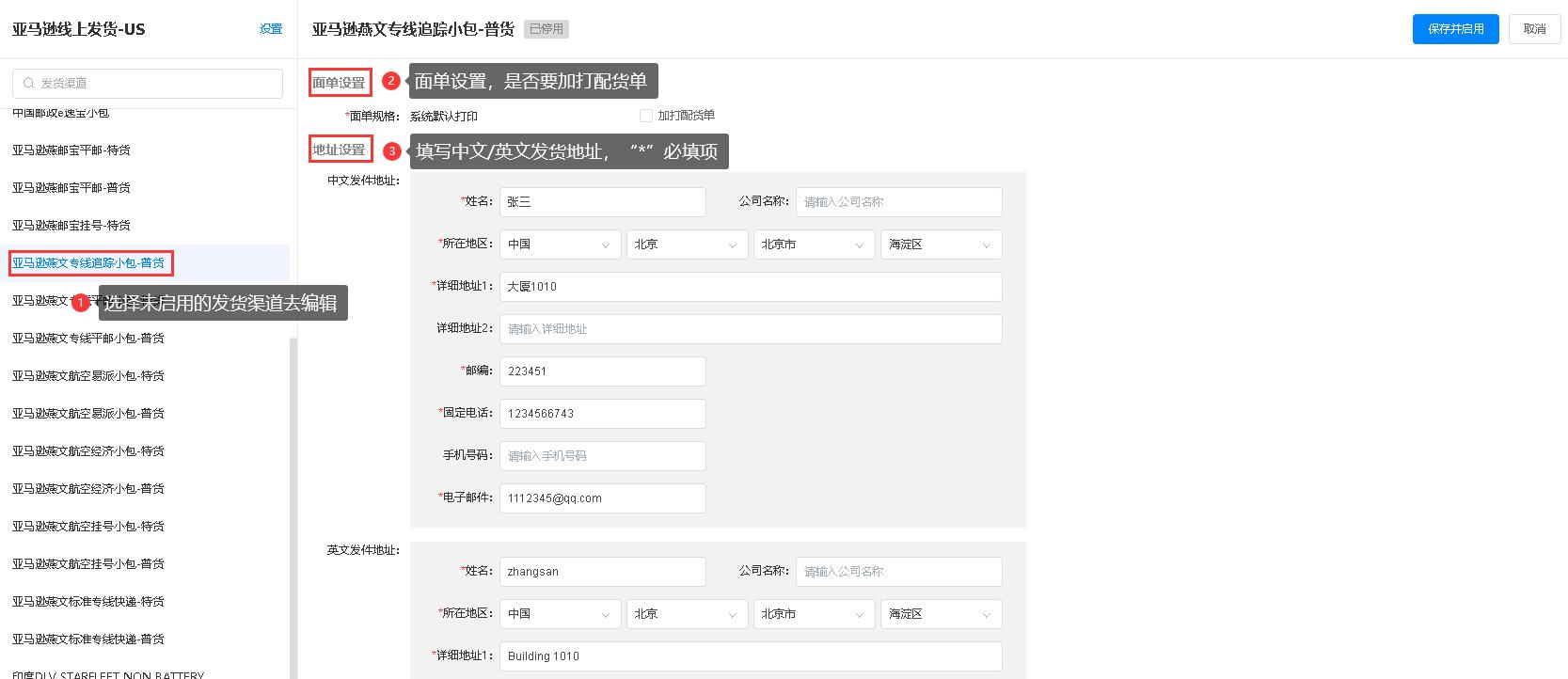Tick the 加打配货单 checkbox

coord(646,116)
